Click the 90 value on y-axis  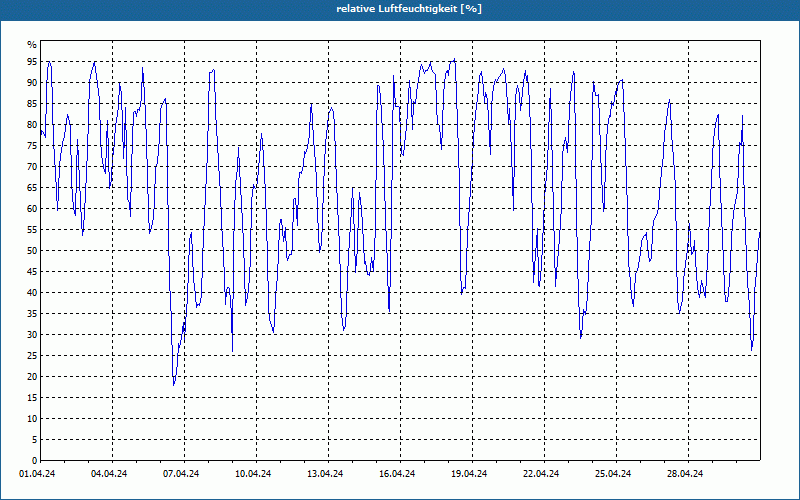click(32, 83)
